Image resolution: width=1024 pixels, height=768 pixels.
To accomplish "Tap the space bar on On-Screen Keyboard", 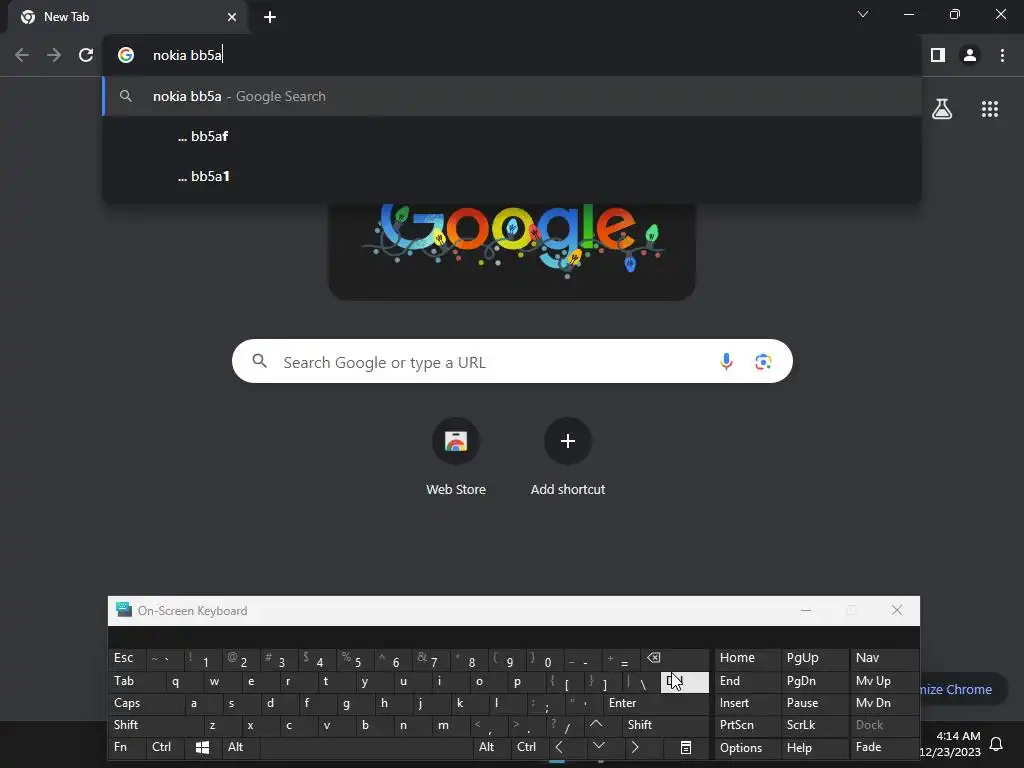I will click(367, 747).
